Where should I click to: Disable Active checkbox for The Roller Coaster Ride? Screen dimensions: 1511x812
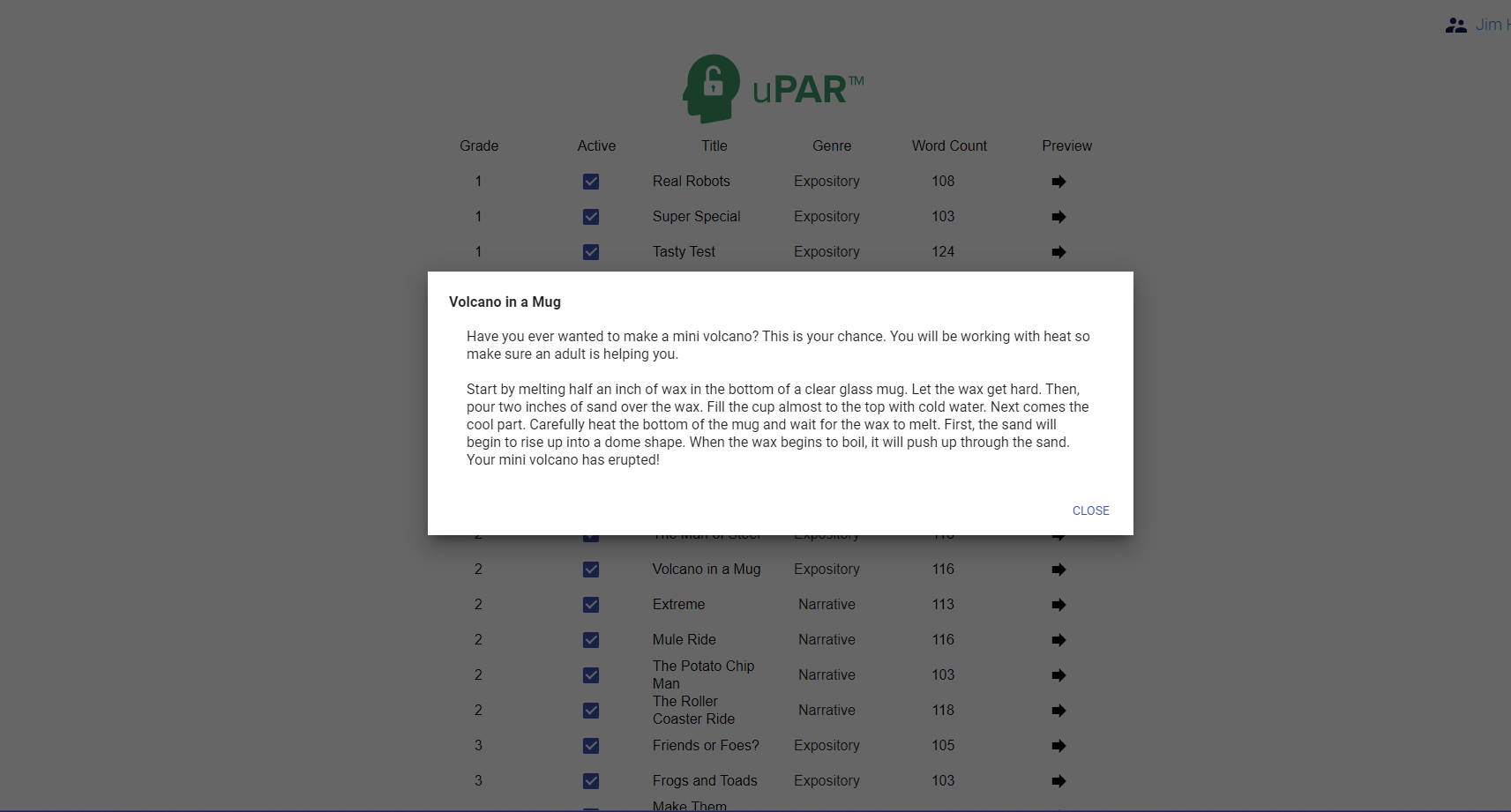tap(591, 711)
